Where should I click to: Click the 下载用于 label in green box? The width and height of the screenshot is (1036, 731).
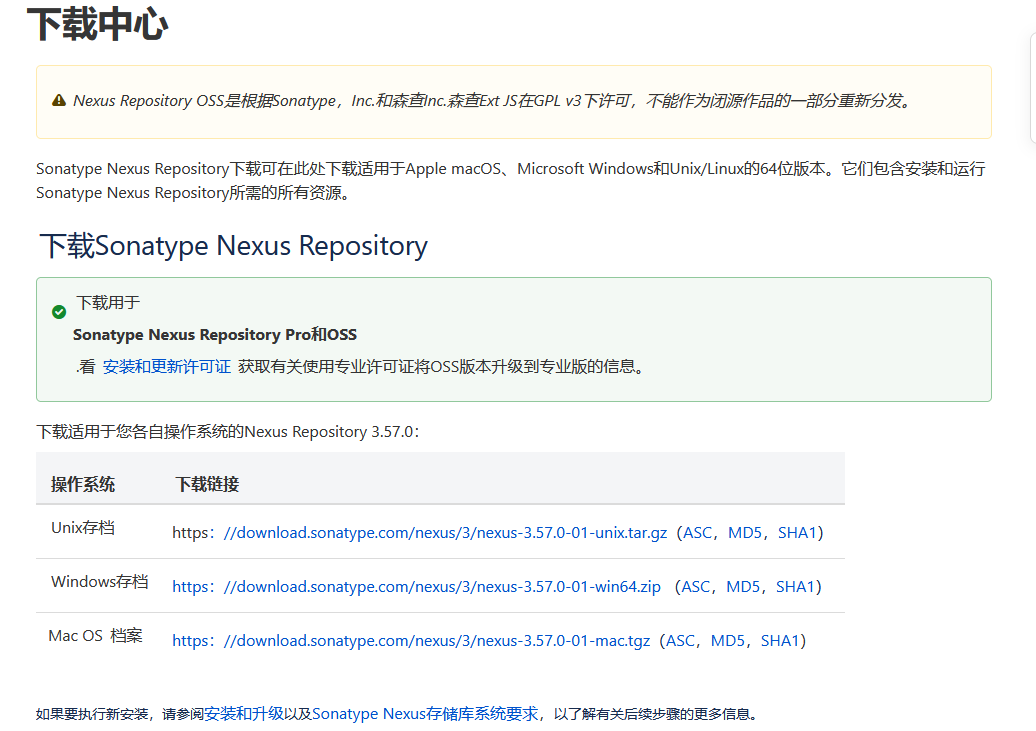[108, 303]
